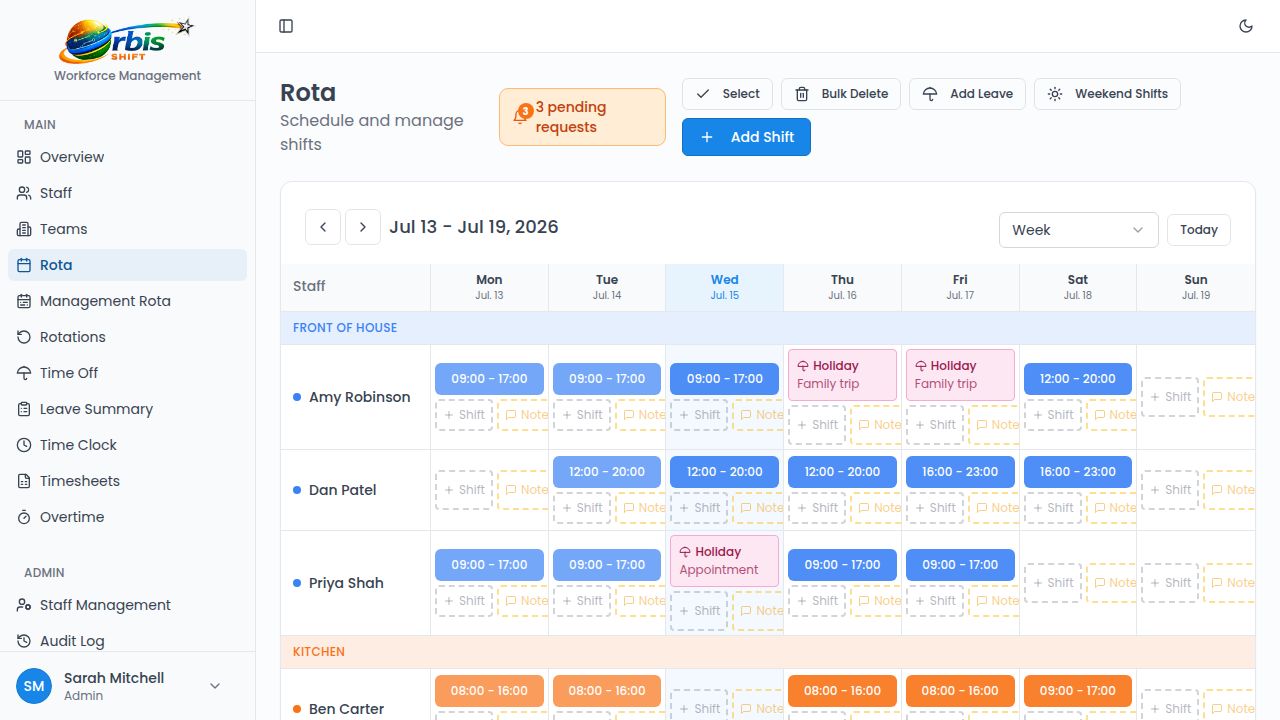Open Priya Shah's Holiday Appointment entry
This screenshot has height=720, width=1280.
click(724, 561)
